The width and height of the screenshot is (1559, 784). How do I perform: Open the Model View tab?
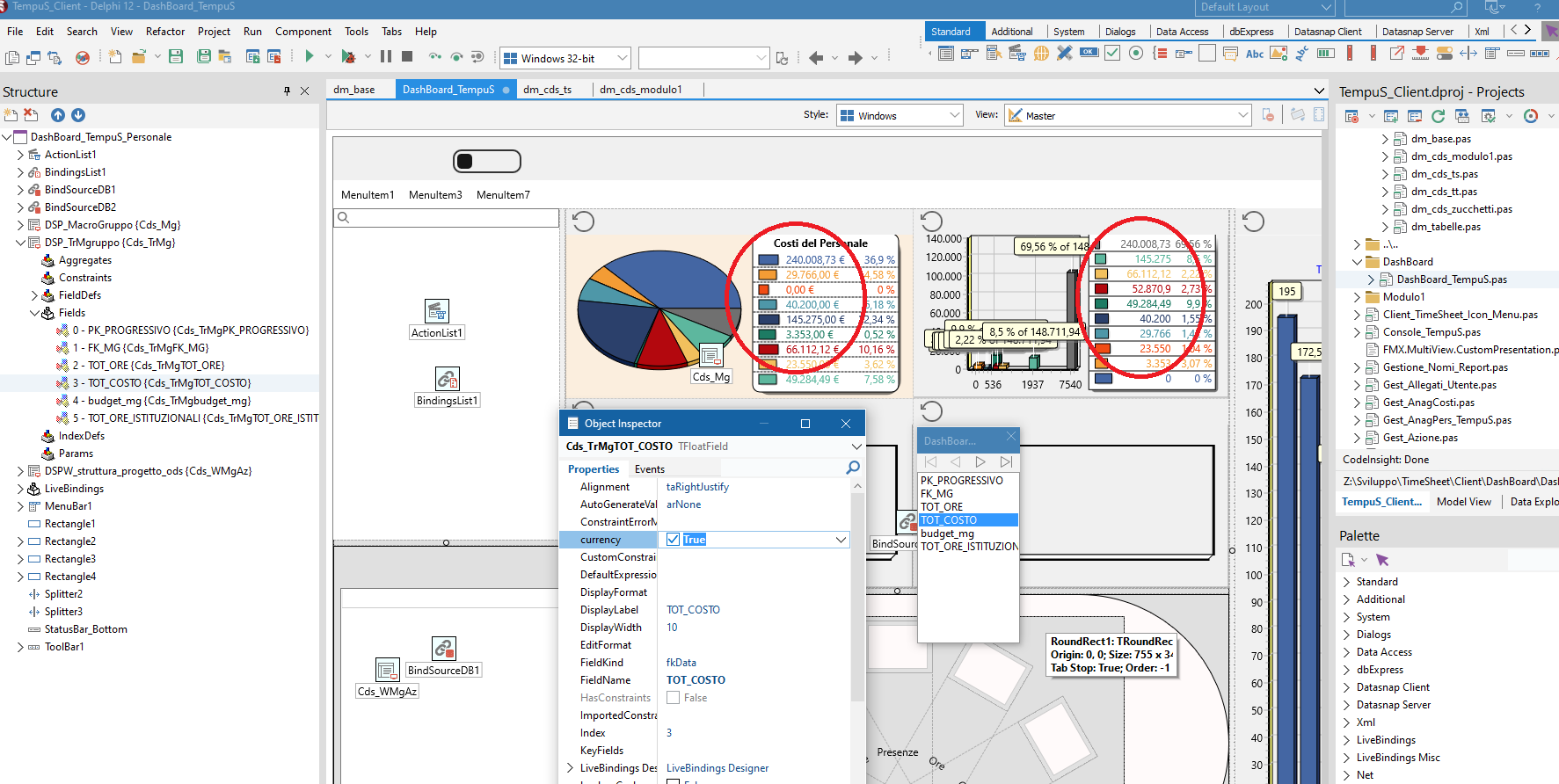coord(1463,502)
